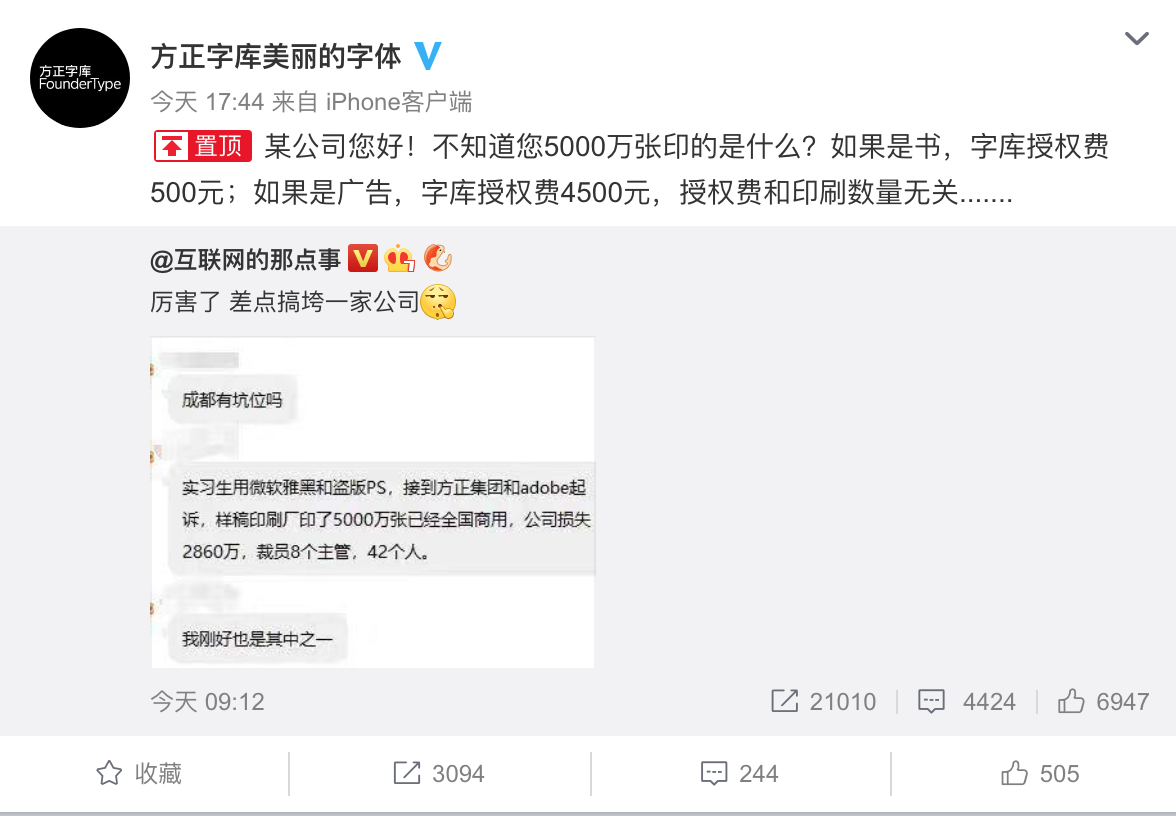The image size is (1176, 816).
Task: Like this post with 505 thumbs up
Action: pos(1040,773)
